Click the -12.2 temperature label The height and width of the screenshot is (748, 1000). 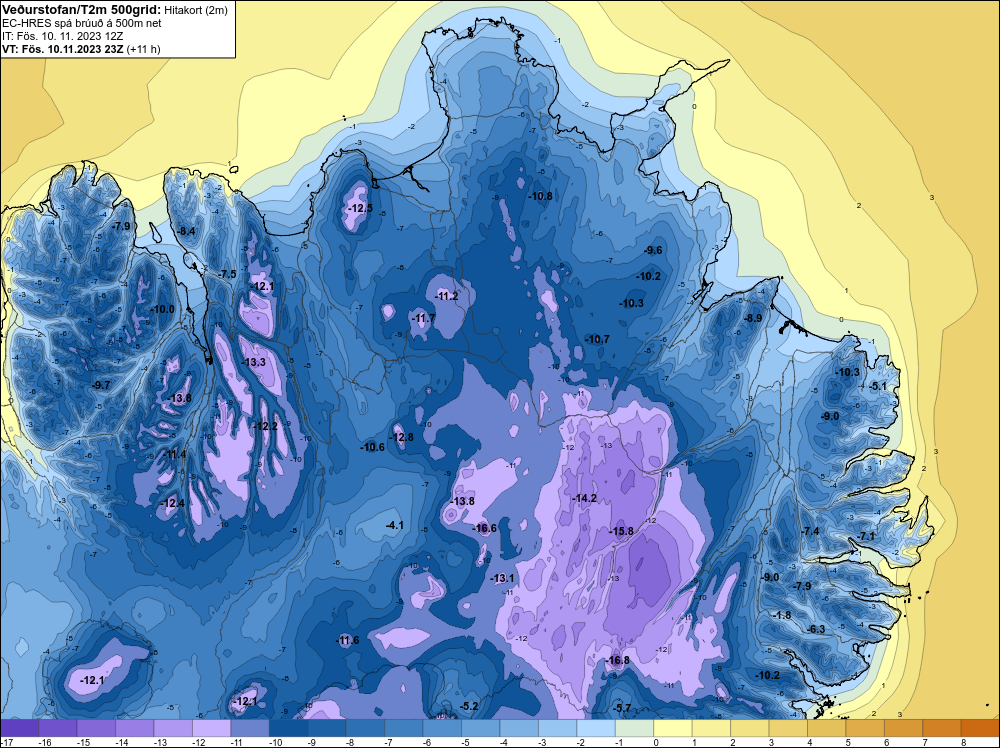pos(265,426)
